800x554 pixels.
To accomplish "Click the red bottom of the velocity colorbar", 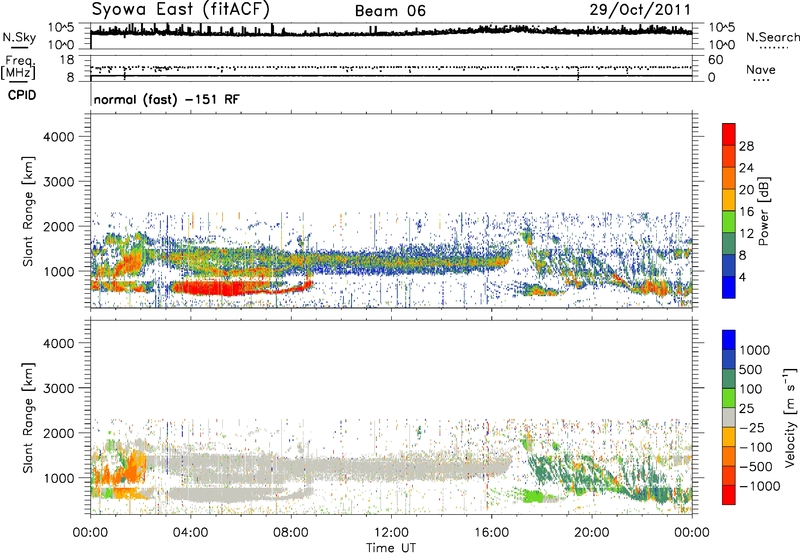I will coord(729,495).
